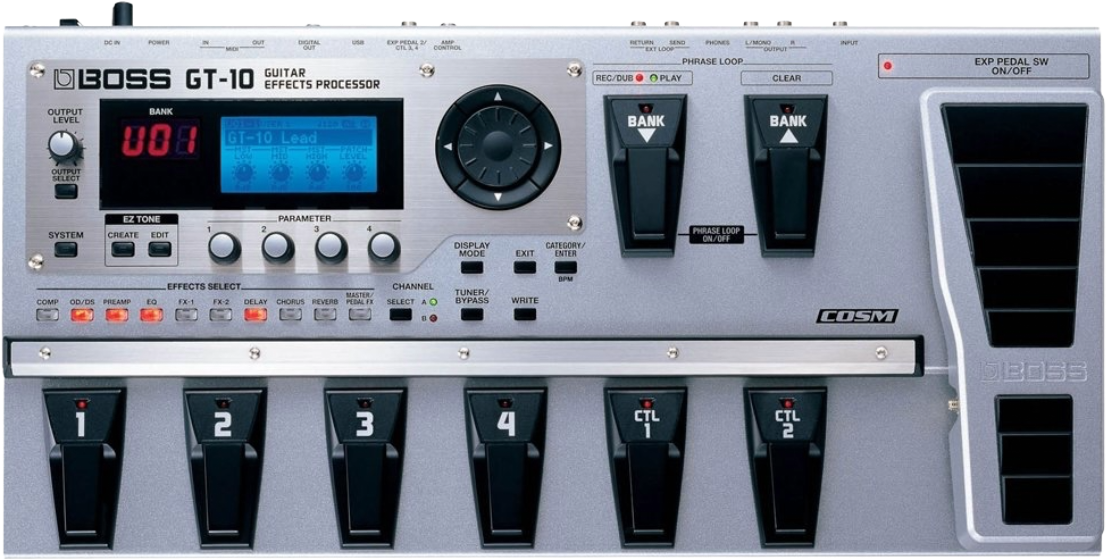Click the REC/DUB red LED
Image resolution: width=1106 pixels, height=560 pixels.
[640, 78]
